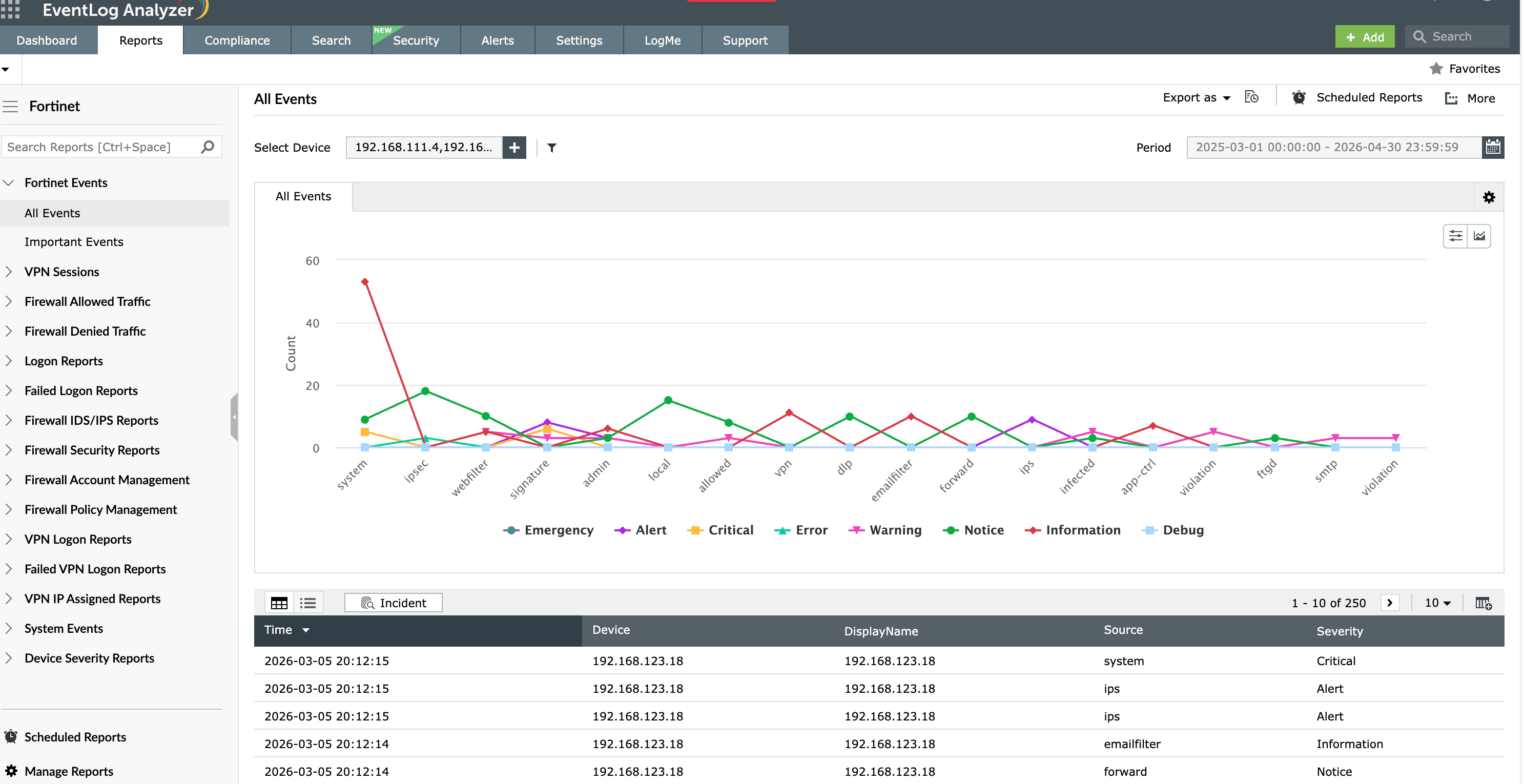Open the Settings tab
1524x784 pixels.
pos(579,40)
